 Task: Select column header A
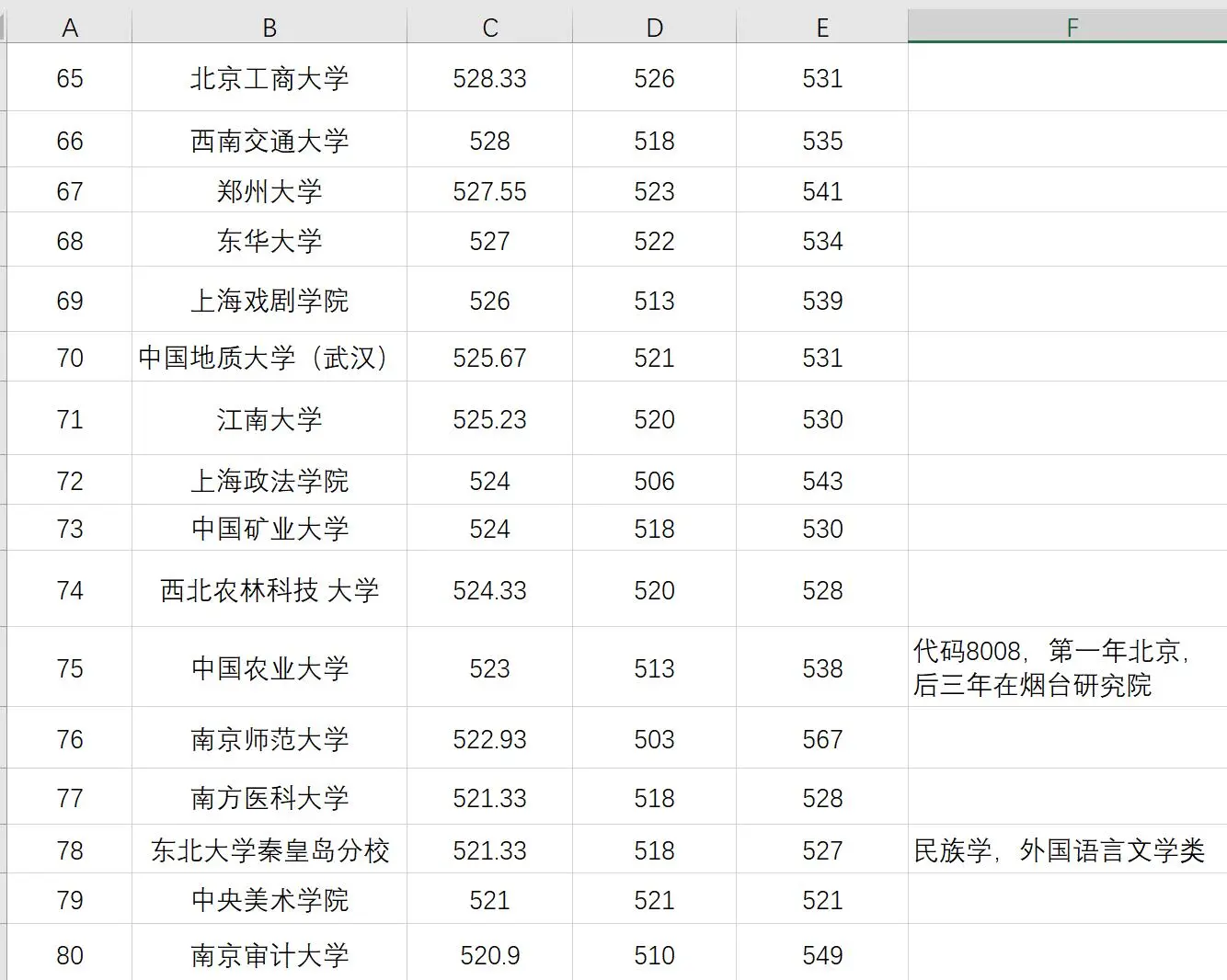pos(69,27)
